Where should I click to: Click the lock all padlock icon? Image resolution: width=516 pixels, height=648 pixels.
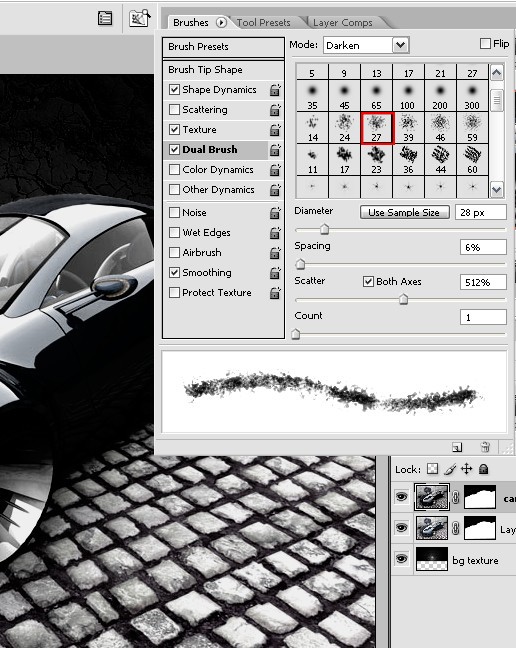[x=483, y=469]
